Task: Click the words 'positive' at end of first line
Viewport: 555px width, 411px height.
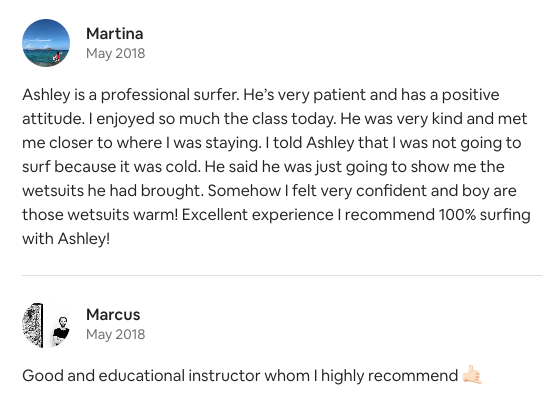Action: click(x=471, y=95)
